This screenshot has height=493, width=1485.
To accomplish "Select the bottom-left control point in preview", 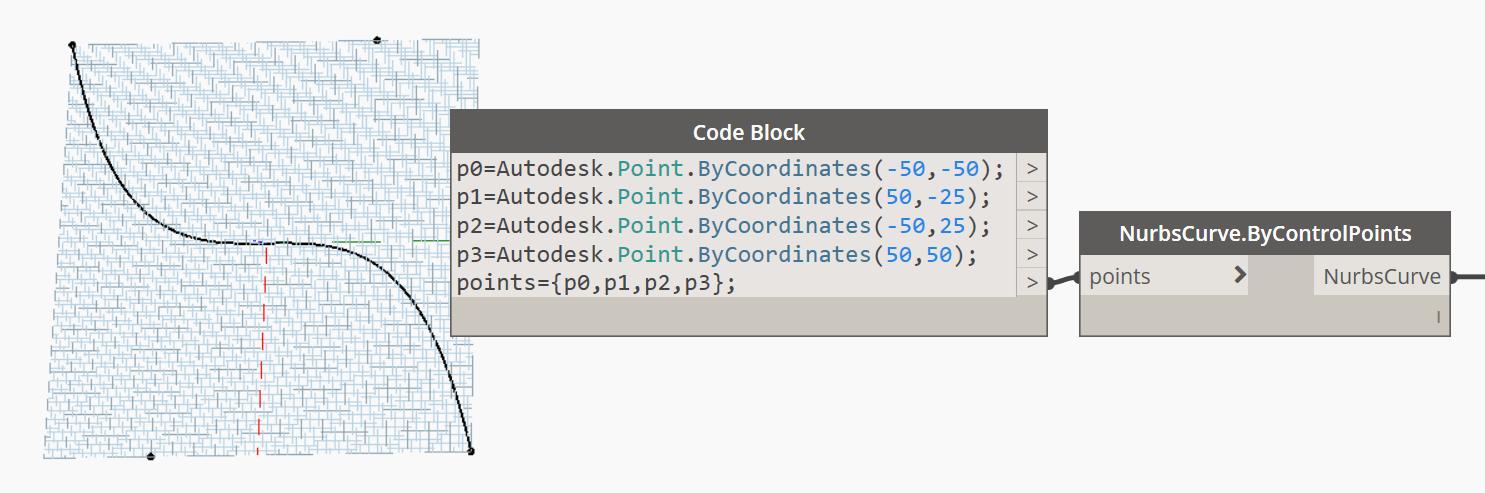I will pyautogui.click(x=151, y=456).
